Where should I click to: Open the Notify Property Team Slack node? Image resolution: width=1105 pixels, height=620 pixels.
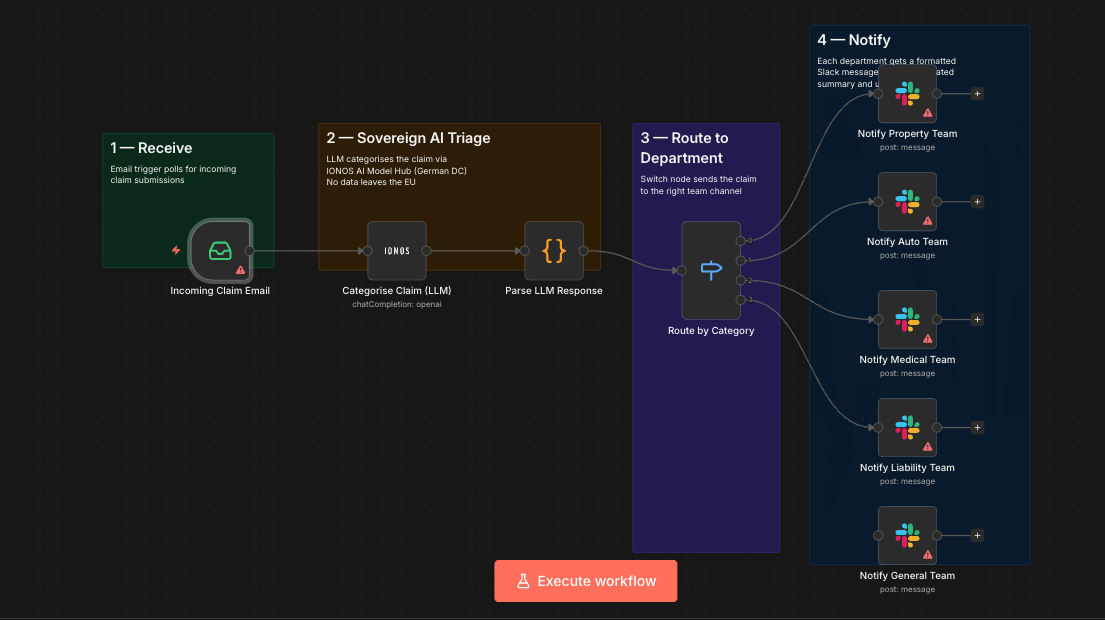(x=907, y=95)
